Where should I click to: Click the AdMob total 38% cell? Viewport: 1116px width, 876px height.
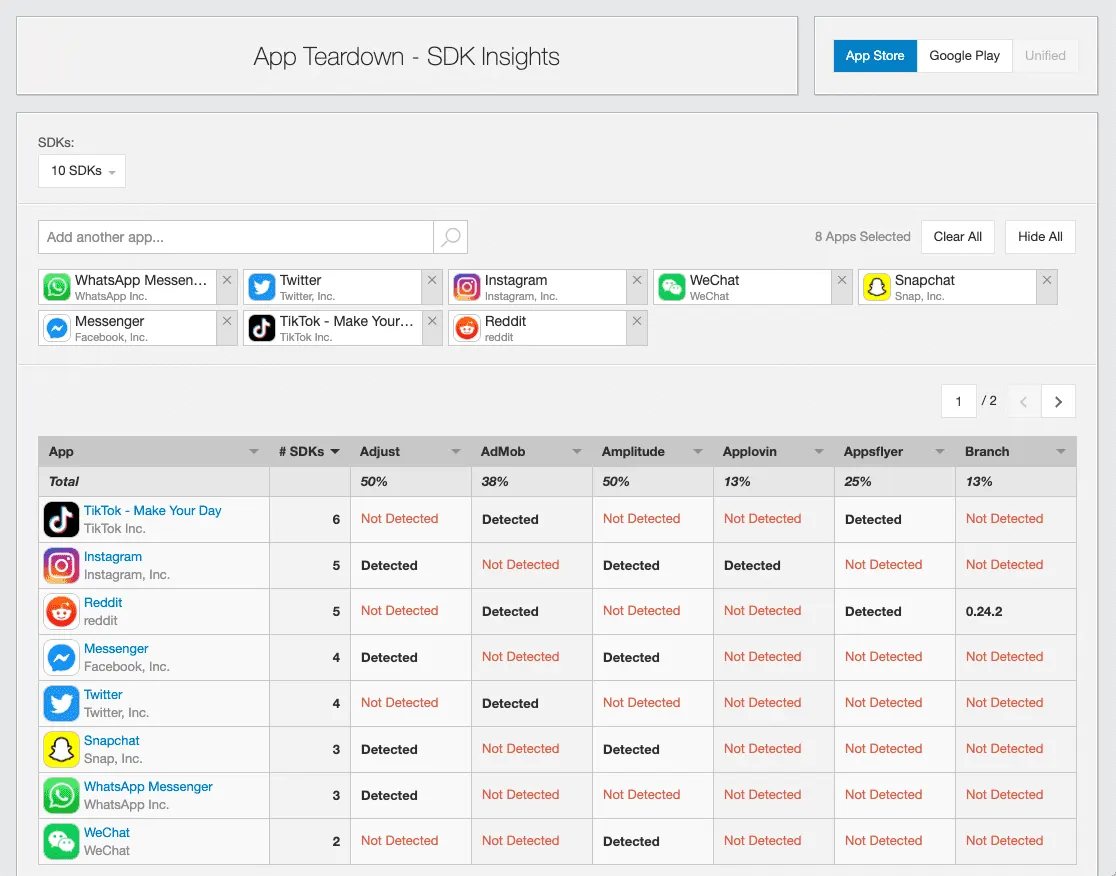pos(532,482)
